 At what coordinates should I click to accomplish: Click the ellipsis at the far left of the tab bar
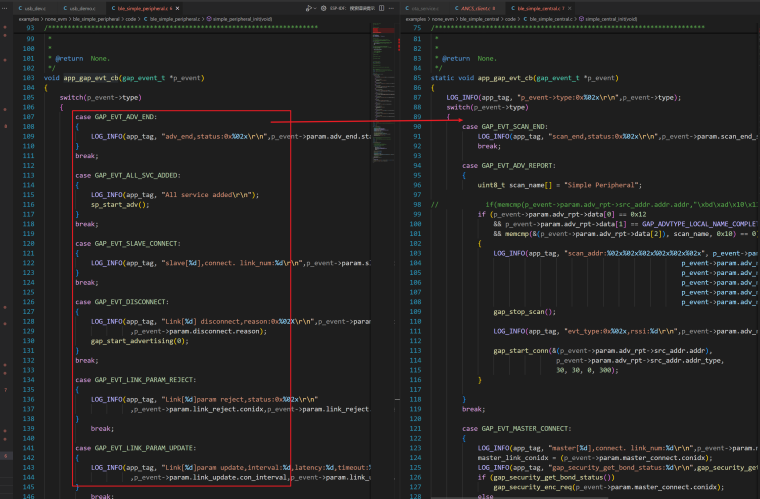5,8
